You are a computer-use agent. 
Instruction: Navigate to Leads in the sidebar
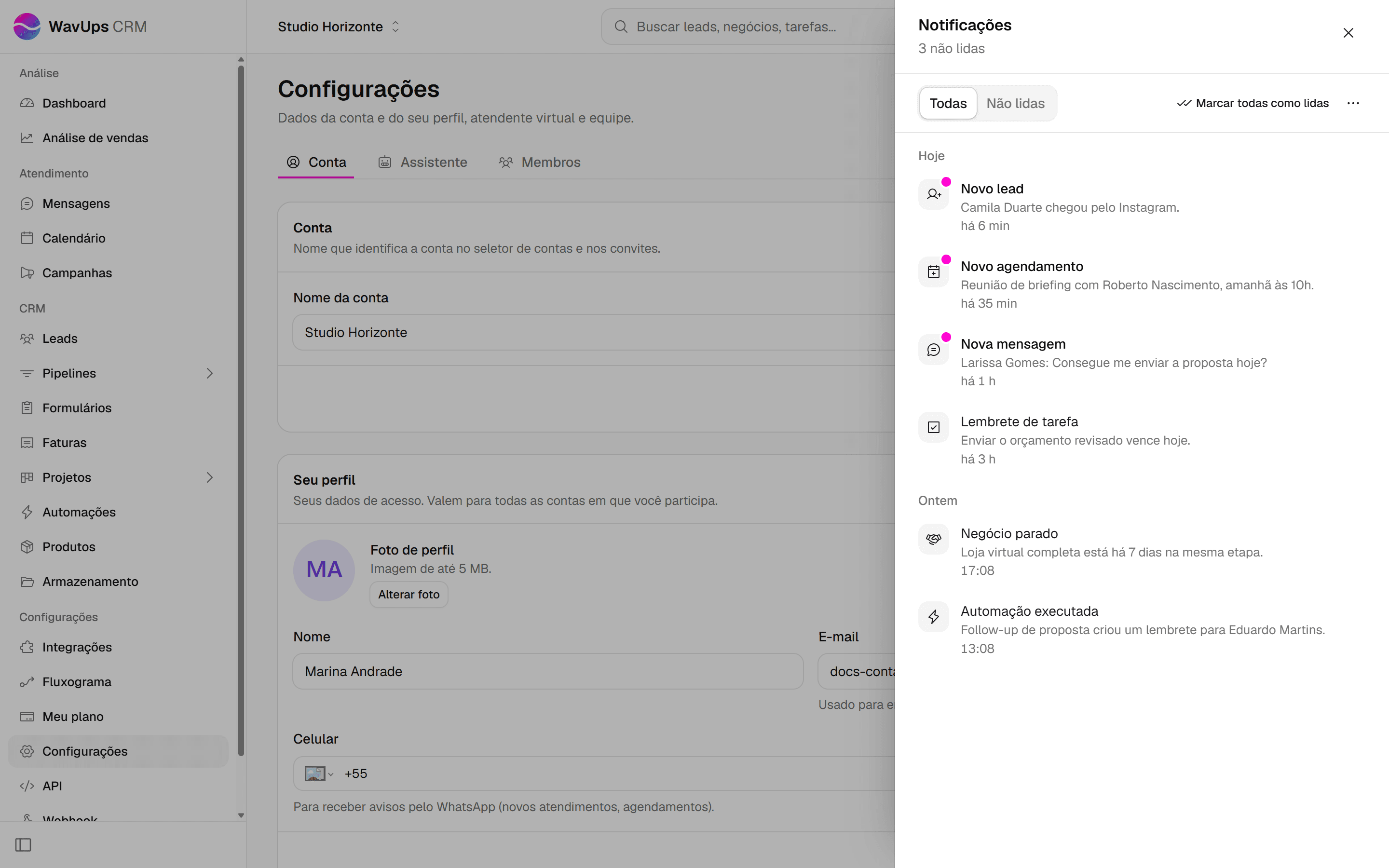[x=118, y=339]
